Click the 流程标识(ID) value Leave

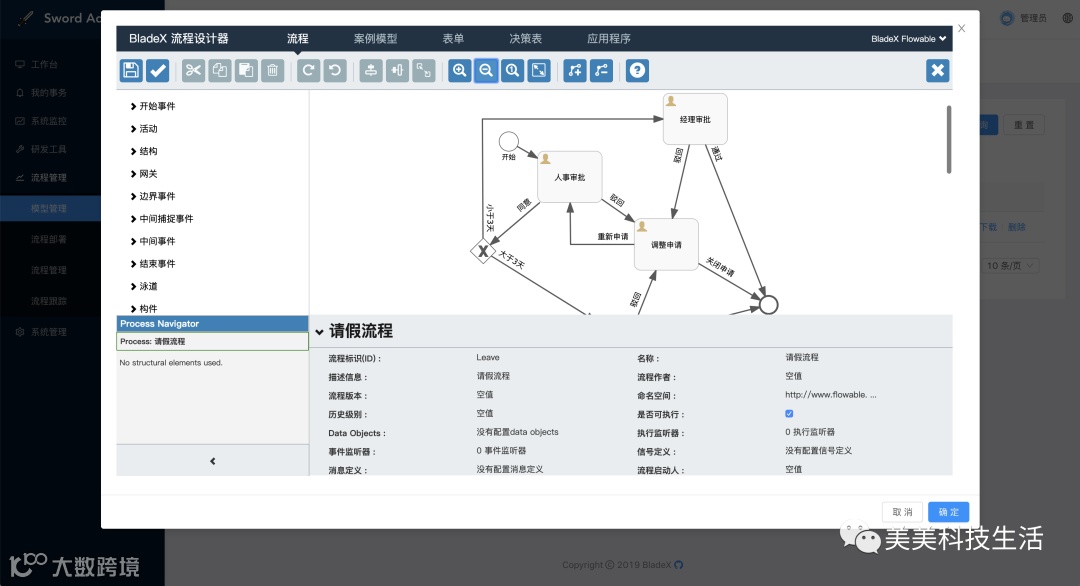click(488, 357)
